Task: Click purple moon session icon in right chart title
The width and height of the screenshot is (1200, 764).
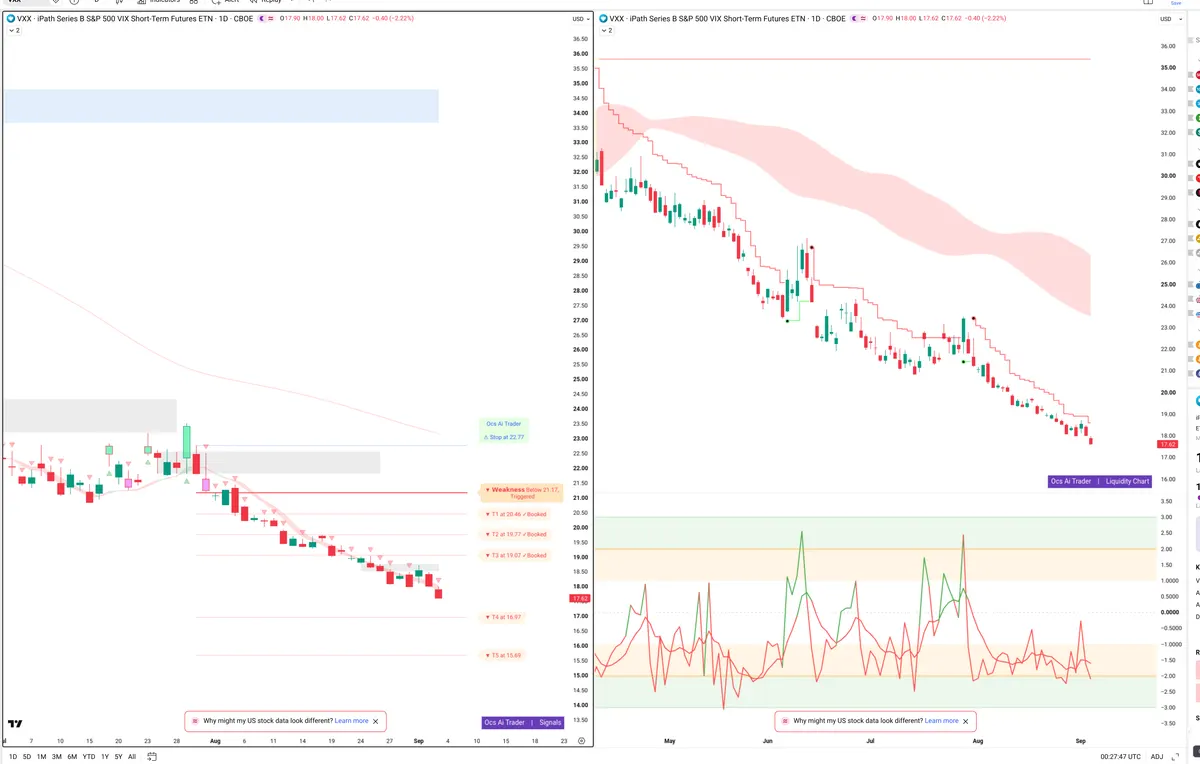Action: click(853, 18)
